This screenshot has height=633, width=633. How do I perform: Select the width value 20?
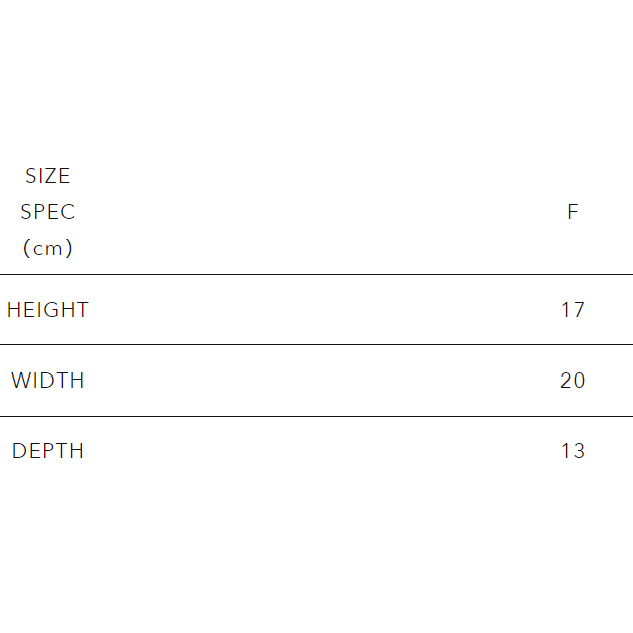573,381
